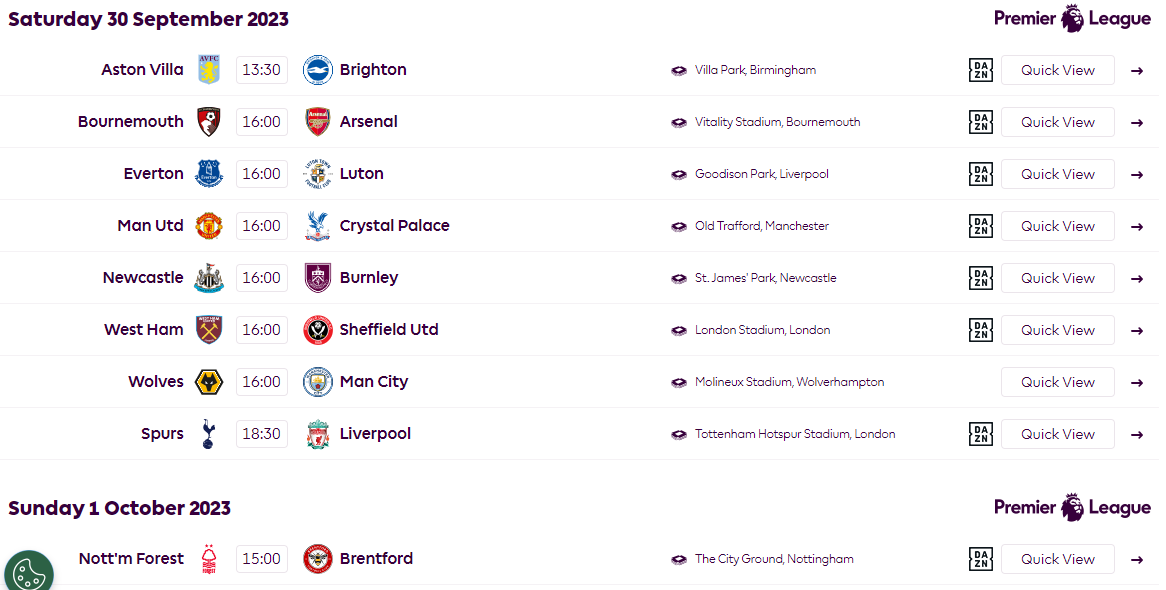This screenshot has height=590, width=1166.
Task: Click DAZN broadcaster icon for Spurs match
Action: [981, 435]
